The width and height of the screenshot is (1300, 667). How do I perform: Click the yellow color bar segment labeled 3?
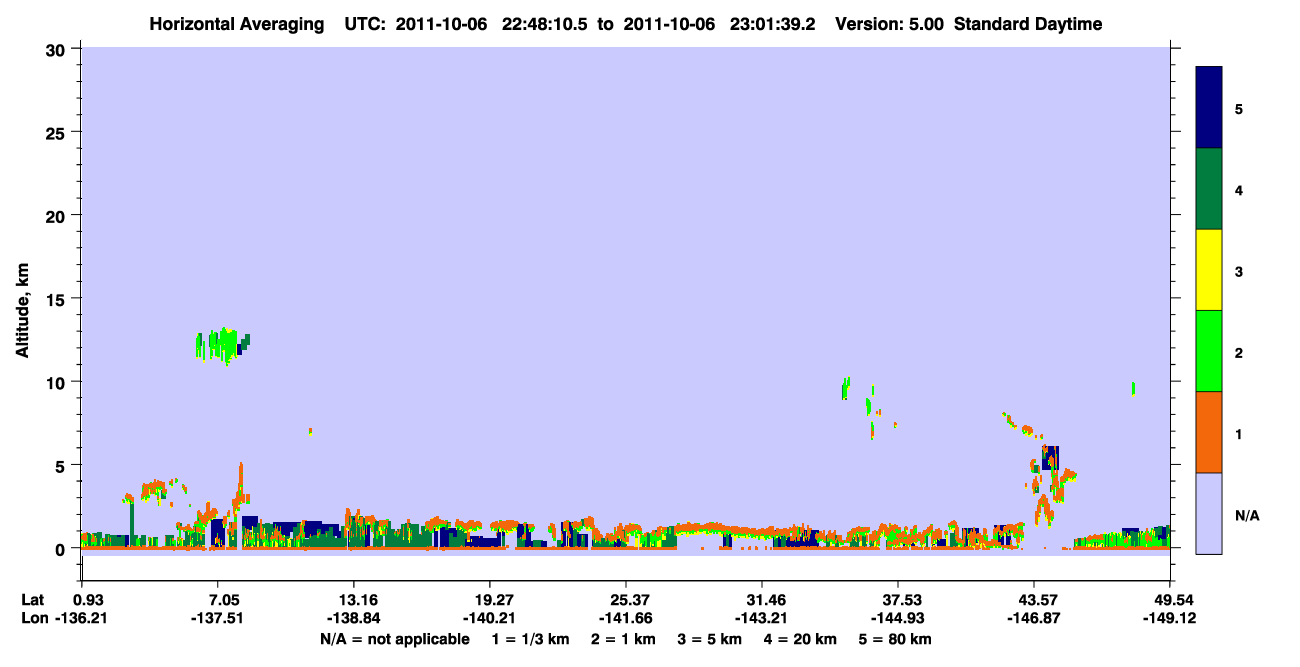pyautogui.click(x=1209, y=270)
